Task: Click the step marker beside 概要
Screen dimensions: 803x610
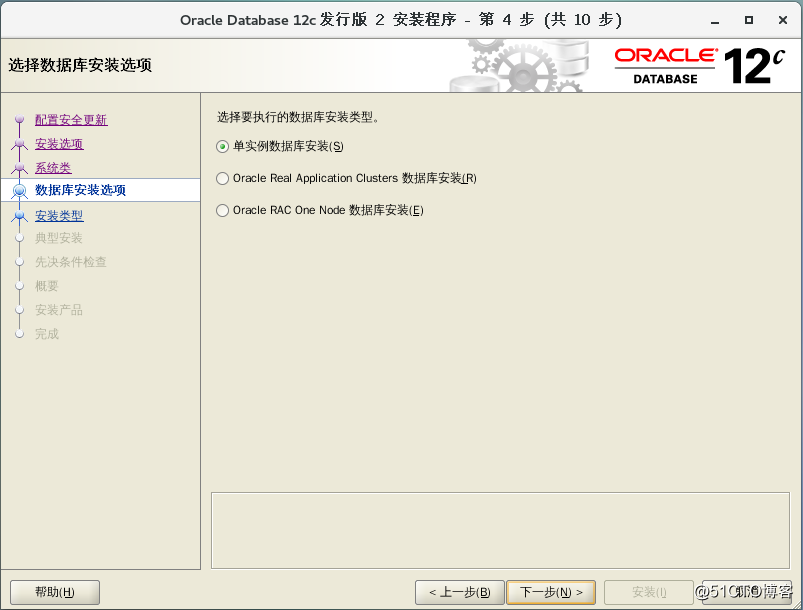Action: [19, 286]
